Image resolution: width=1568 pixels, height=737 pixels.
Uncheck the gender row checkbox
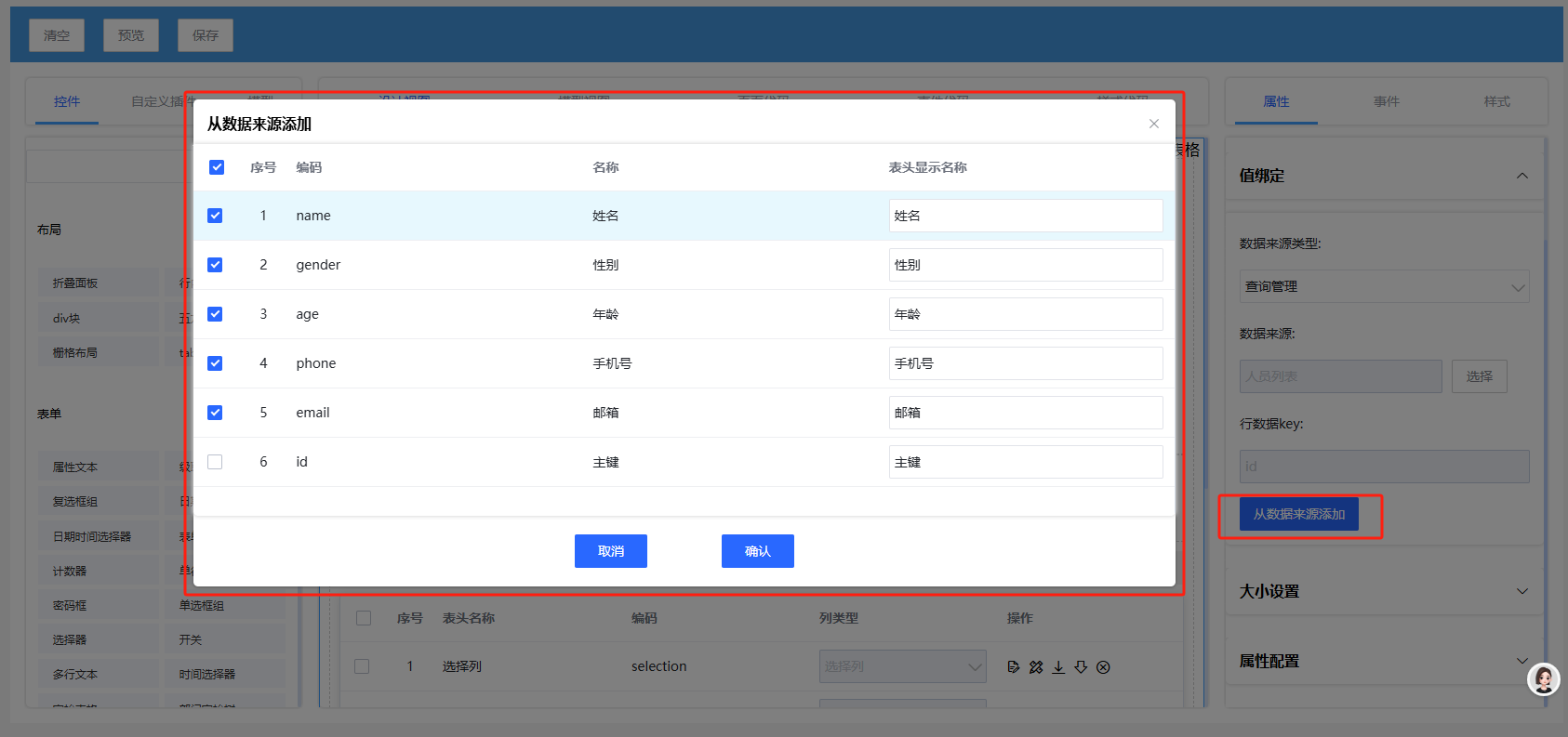pyautogui.click(x=215, y=265)
